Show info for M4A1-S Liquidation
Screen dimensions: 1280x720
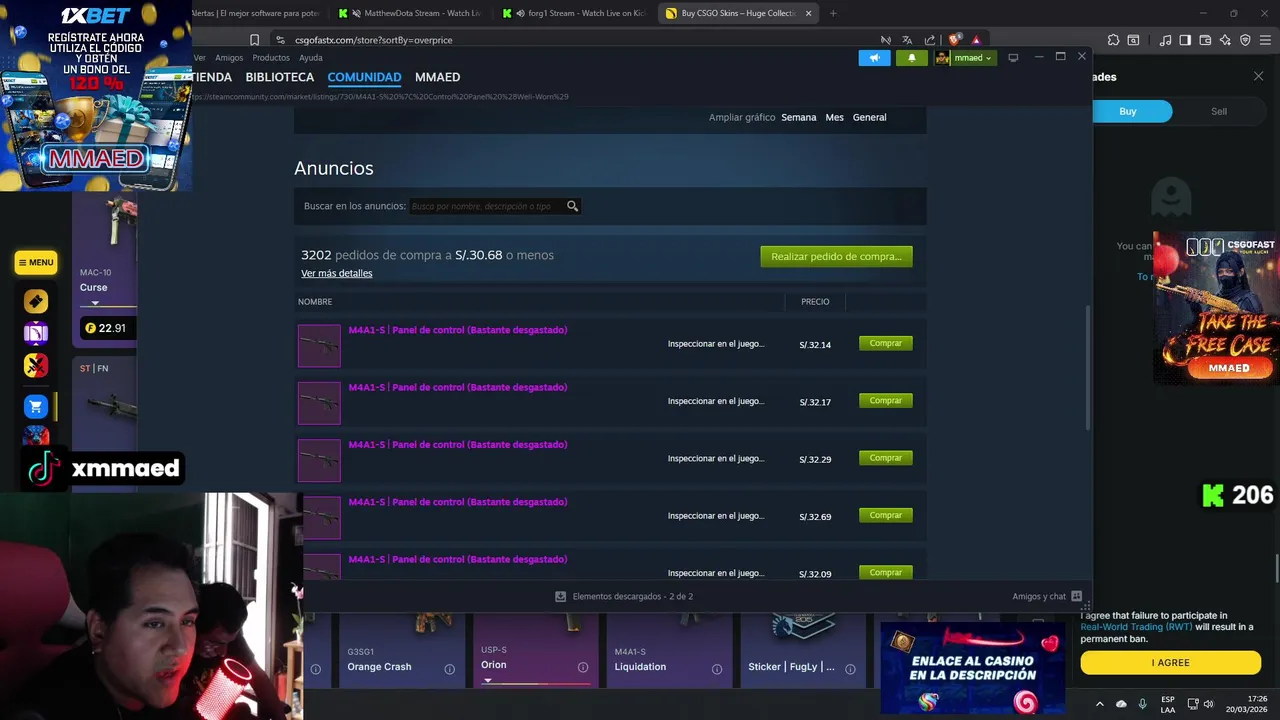tap(717, 669)
